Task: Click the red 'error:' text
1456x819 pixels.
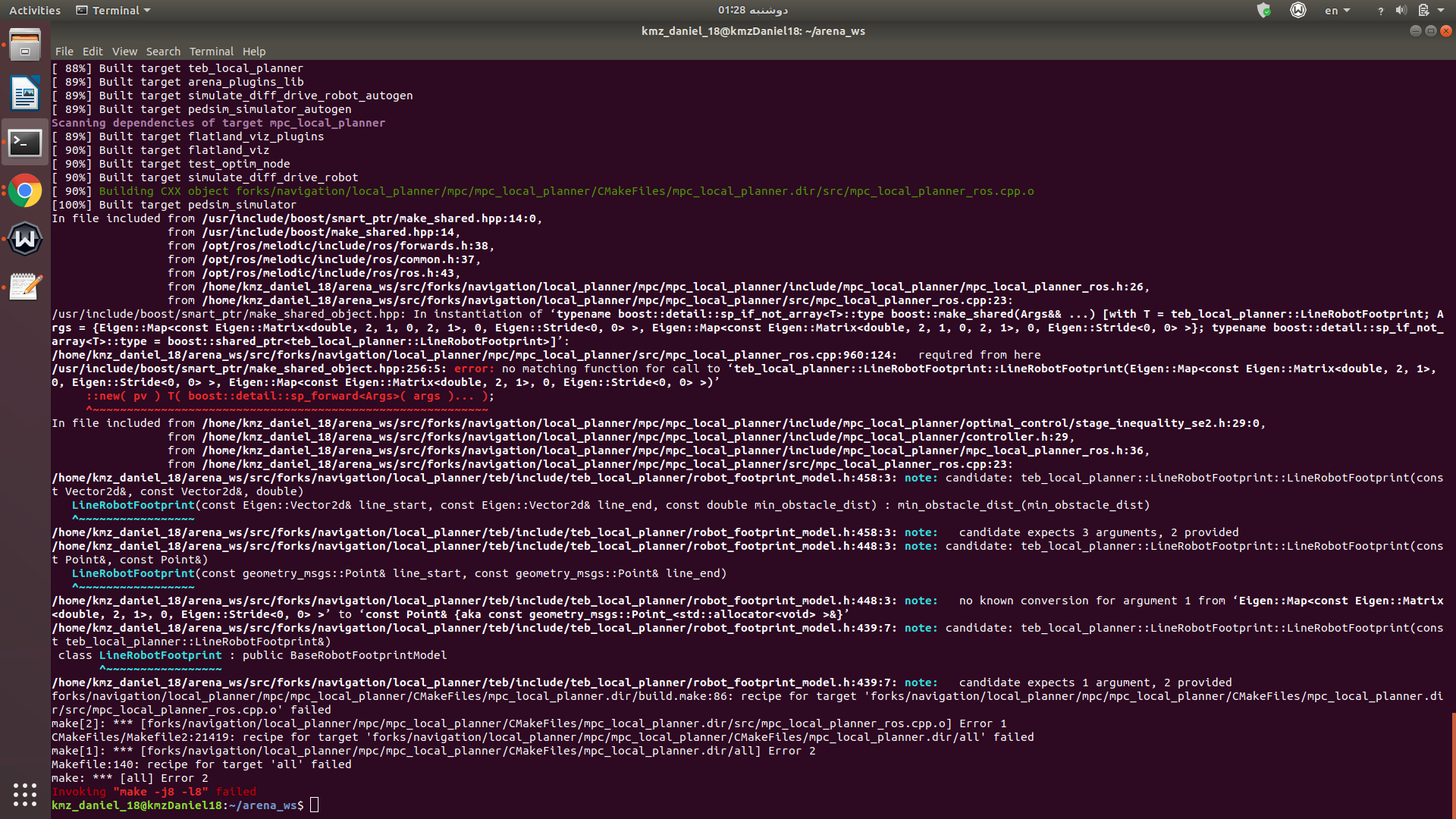Action: coord(474,369)
